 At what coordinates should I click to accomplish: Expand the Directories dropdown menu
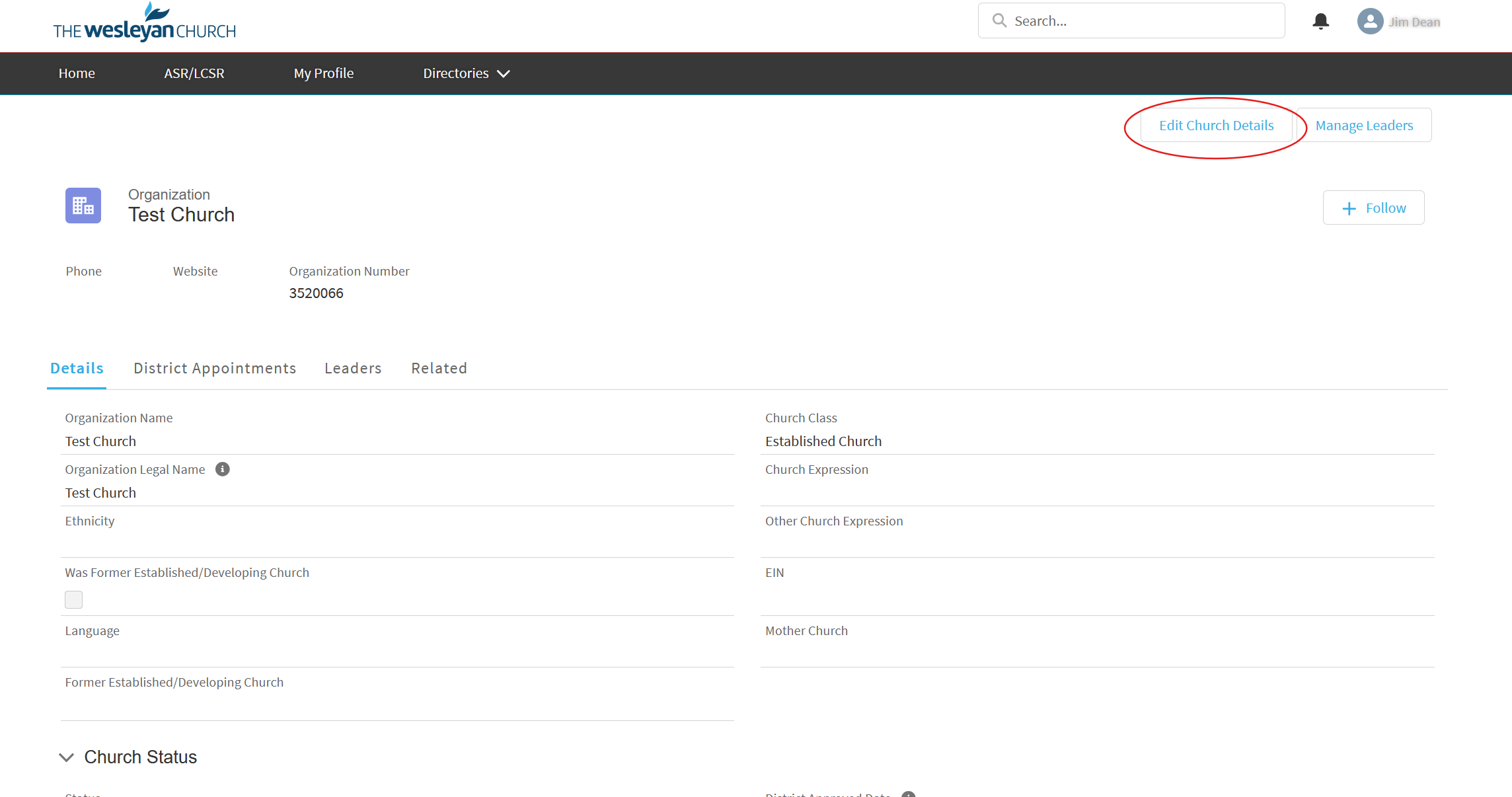pyautogui.click(x=466, y=73)
